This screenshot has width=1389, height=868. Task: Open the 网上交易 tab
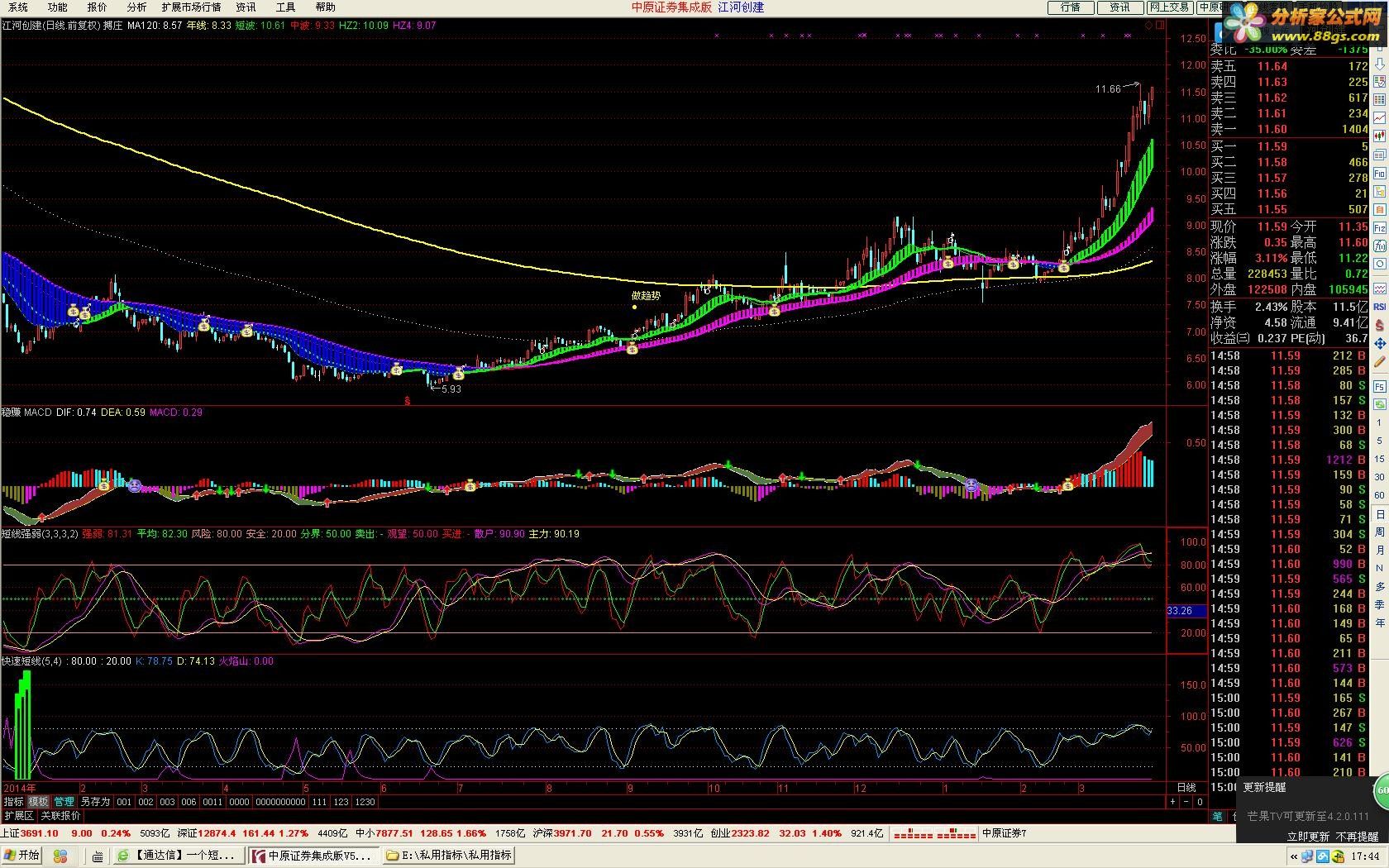tap(1168, 7)
